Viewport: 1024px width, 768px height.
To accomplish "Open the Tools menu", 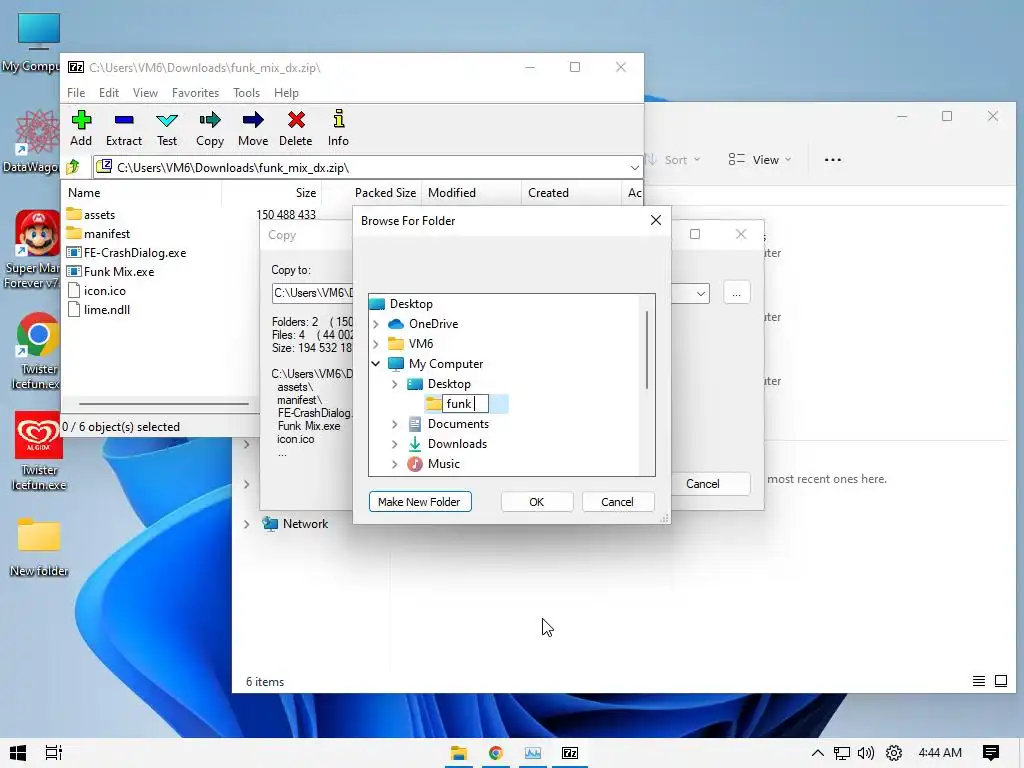I will pyautogui.click(x=246, y=93).
